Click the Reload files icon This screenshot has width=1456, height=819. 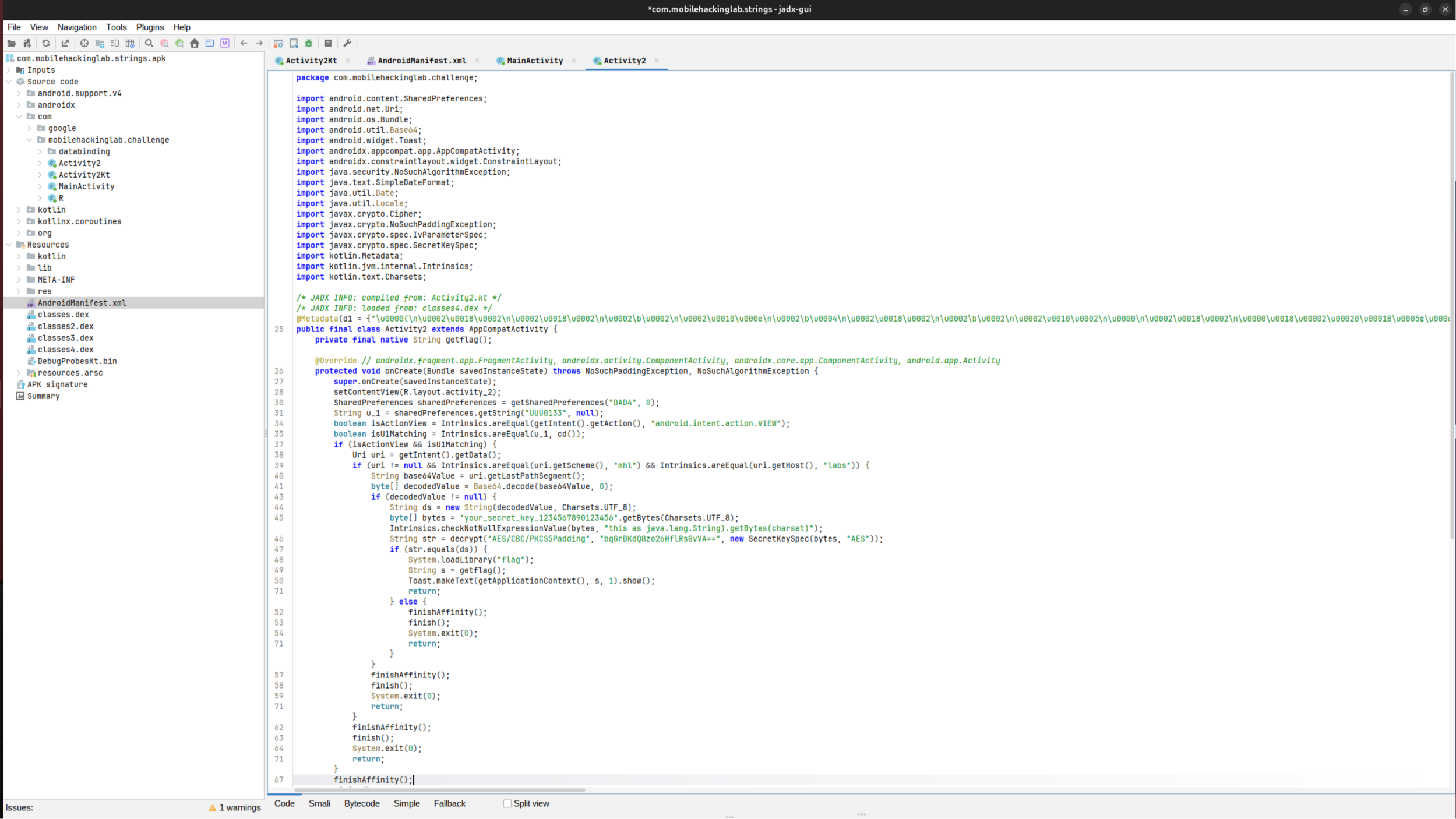[46, 43]
